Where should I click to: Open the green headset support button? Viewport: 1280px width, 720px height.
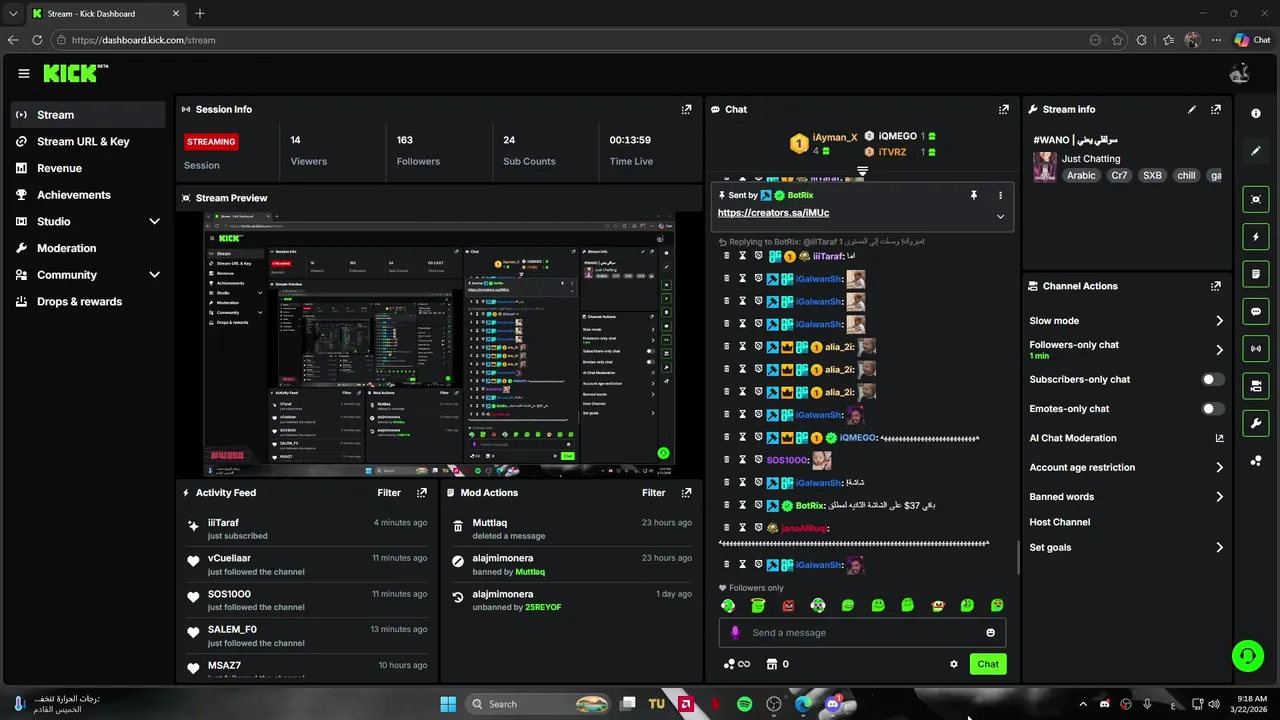[x=1247, y=656]
